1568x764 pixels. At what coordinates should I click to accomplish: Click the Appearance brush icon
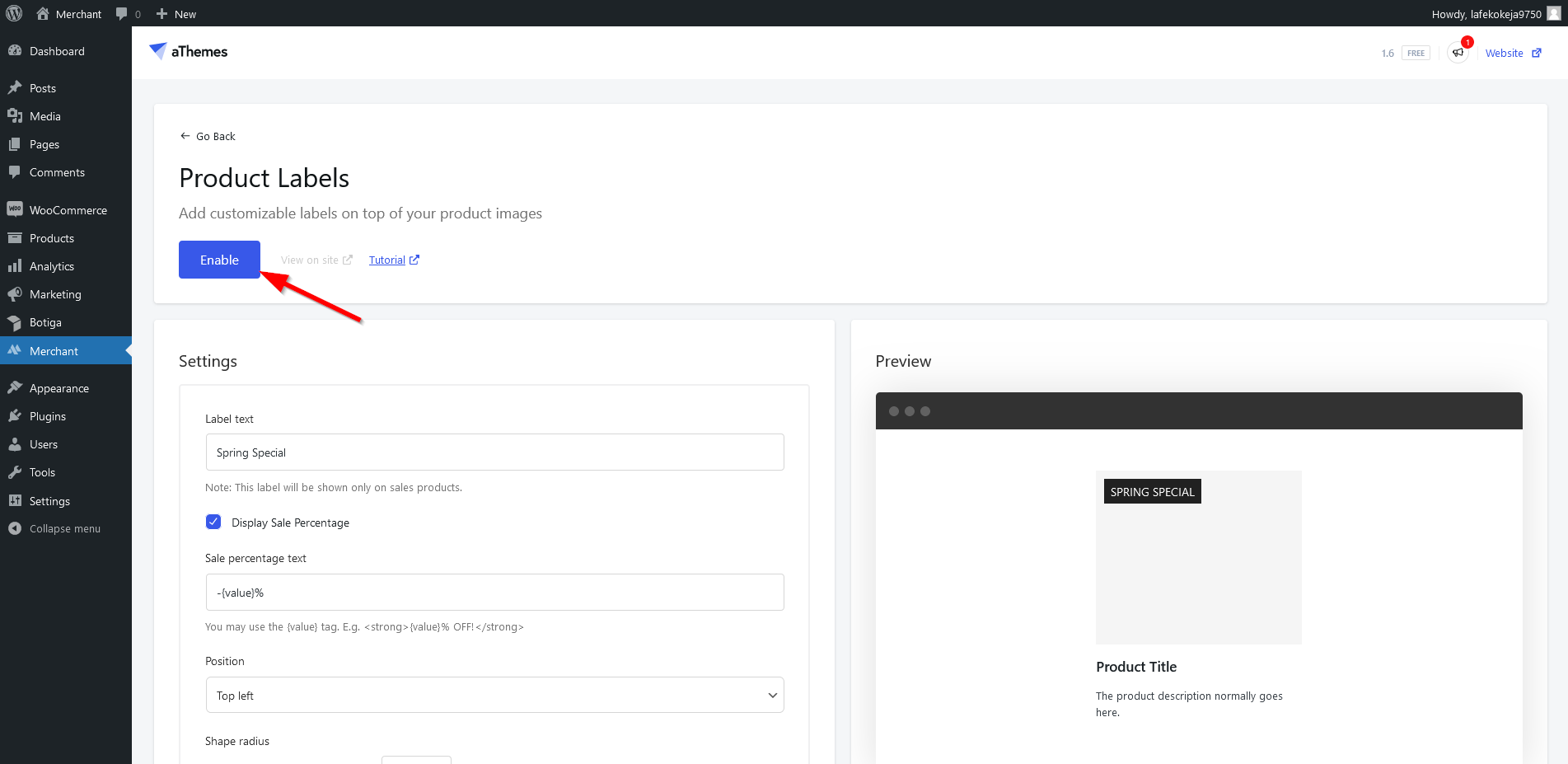tap(15, 388)
